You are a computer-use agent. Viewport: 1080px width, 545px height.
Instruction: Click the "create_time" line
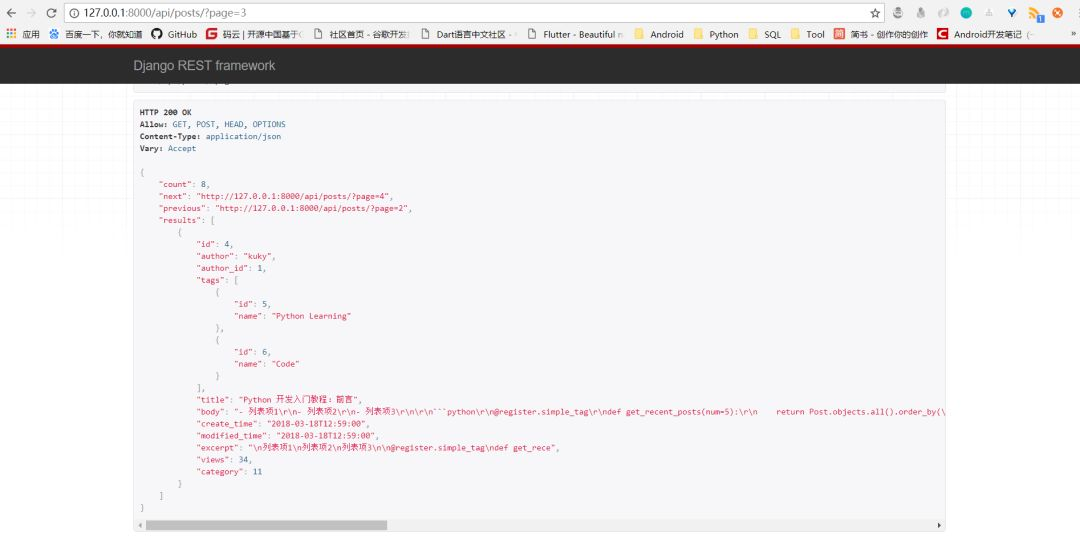point(282,424)
